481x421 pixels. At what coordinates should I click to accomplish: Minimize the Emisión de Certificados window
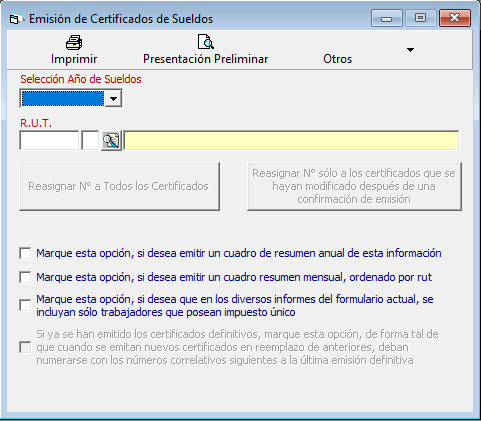point(386,18)
